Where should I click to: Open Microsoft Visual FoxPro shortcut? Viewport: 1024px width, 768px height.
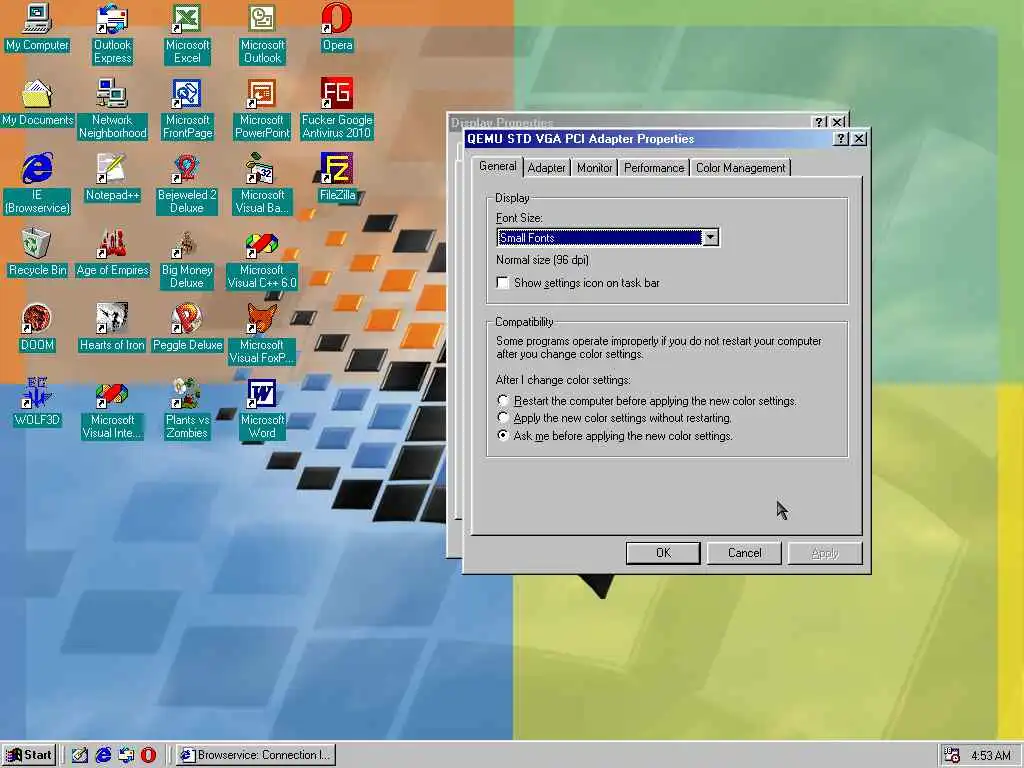262,334
